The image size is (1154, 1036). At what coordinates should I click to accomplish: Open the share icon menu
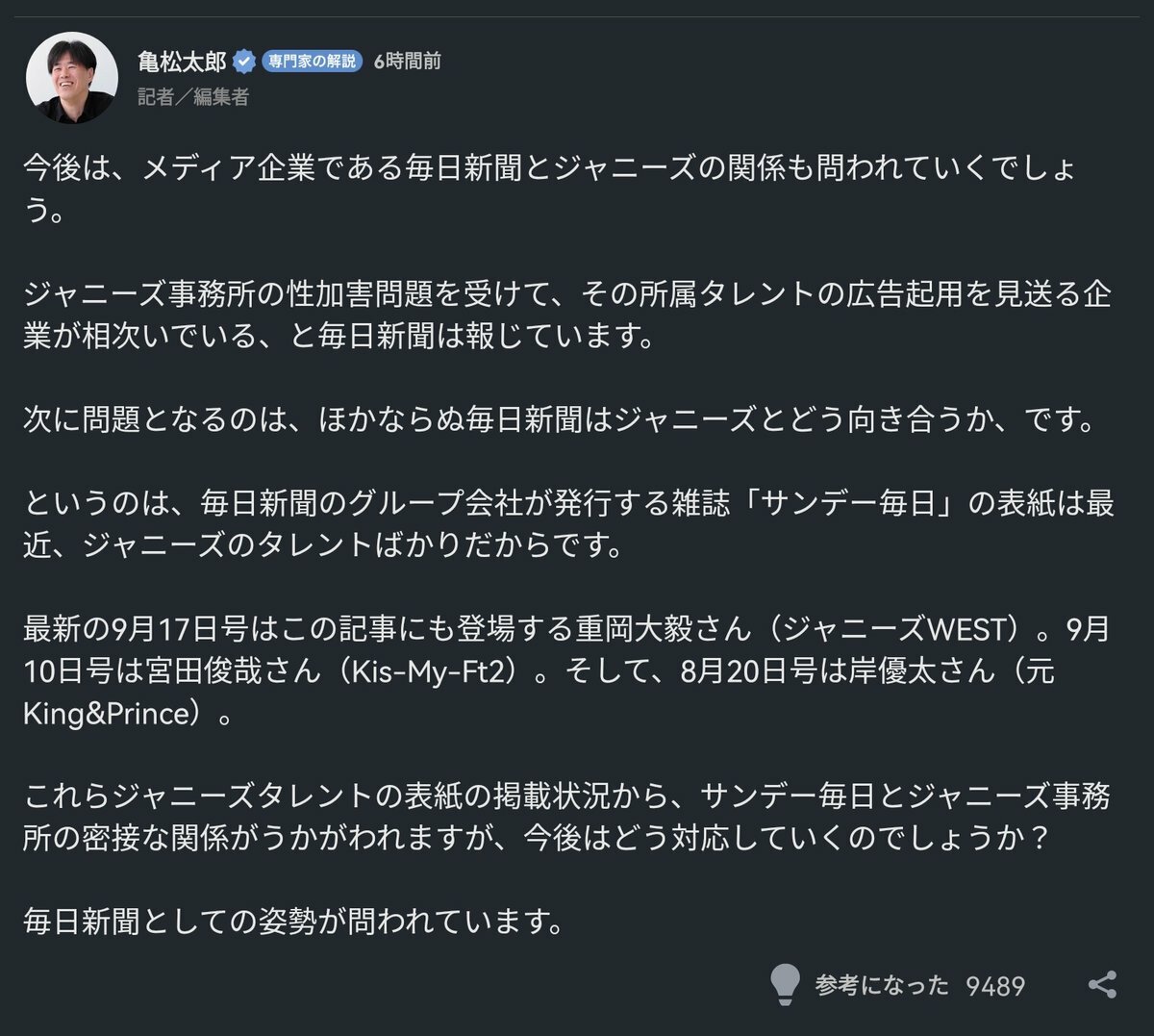pos(1102,985)
